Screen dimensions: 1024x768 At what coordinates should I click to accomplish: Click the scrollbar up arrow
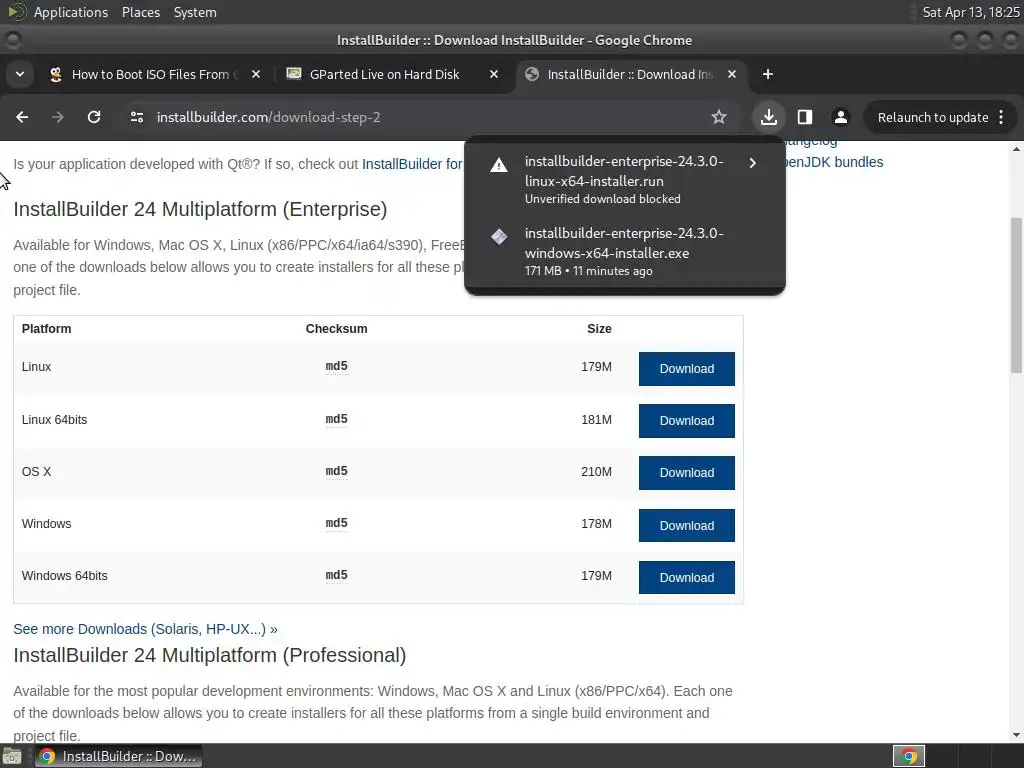point(1016,150)
